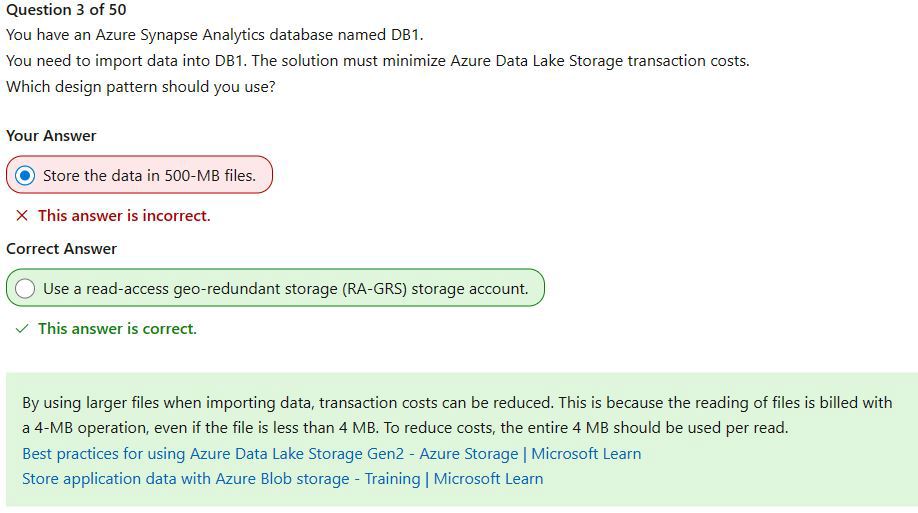Viewport: 918px width, 513px height.
Task: Click the red X incorrect icon
Action: point(22,216)
